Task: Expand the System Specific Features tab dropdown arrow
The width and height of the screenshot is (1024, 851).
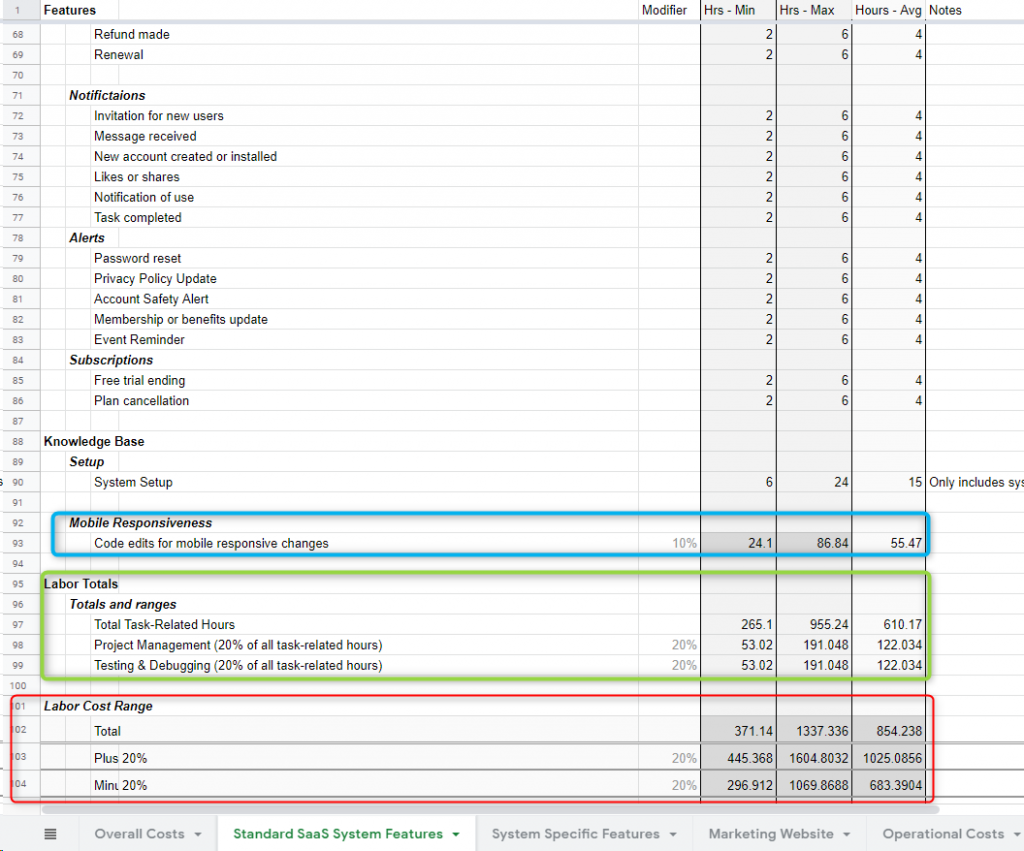Action: tap(673, 834)
